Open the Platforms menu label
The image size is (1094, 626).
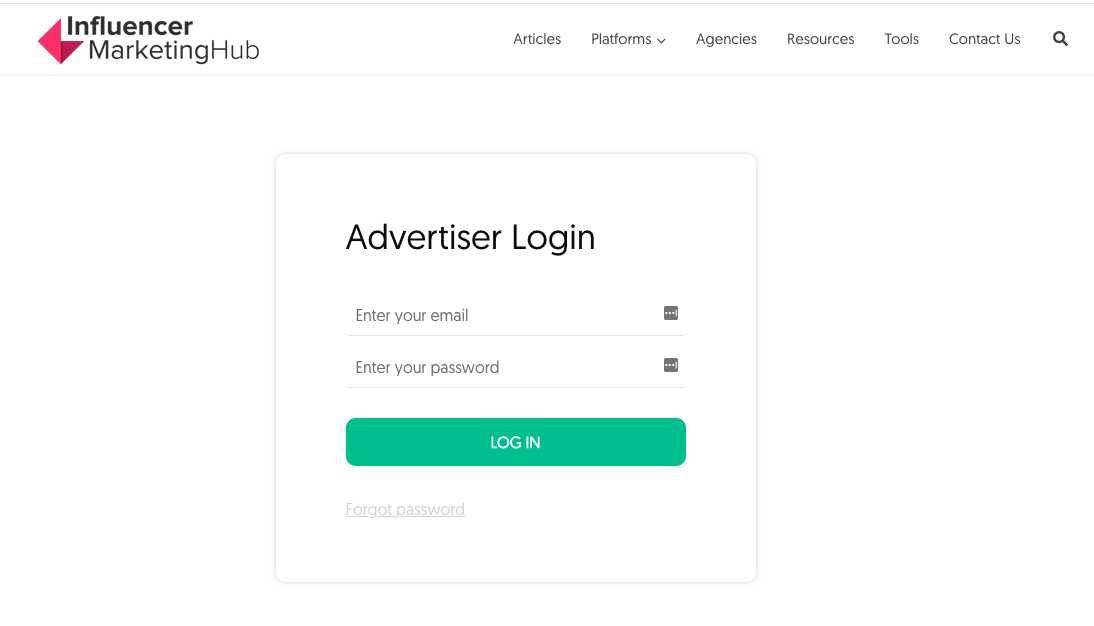click(x=621, y=39)
